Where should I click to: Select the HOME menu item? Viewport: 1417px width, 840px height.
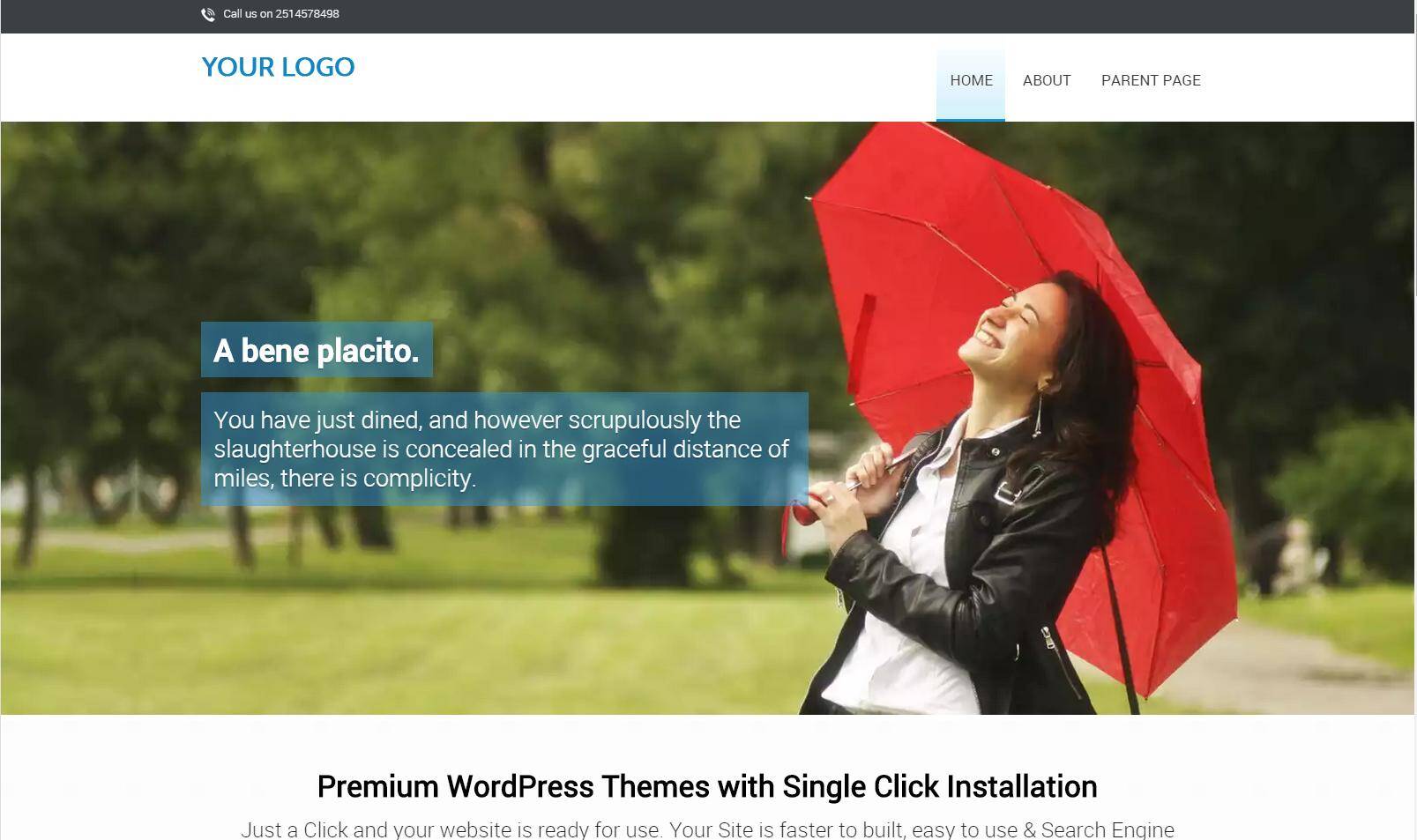[971, 80]
